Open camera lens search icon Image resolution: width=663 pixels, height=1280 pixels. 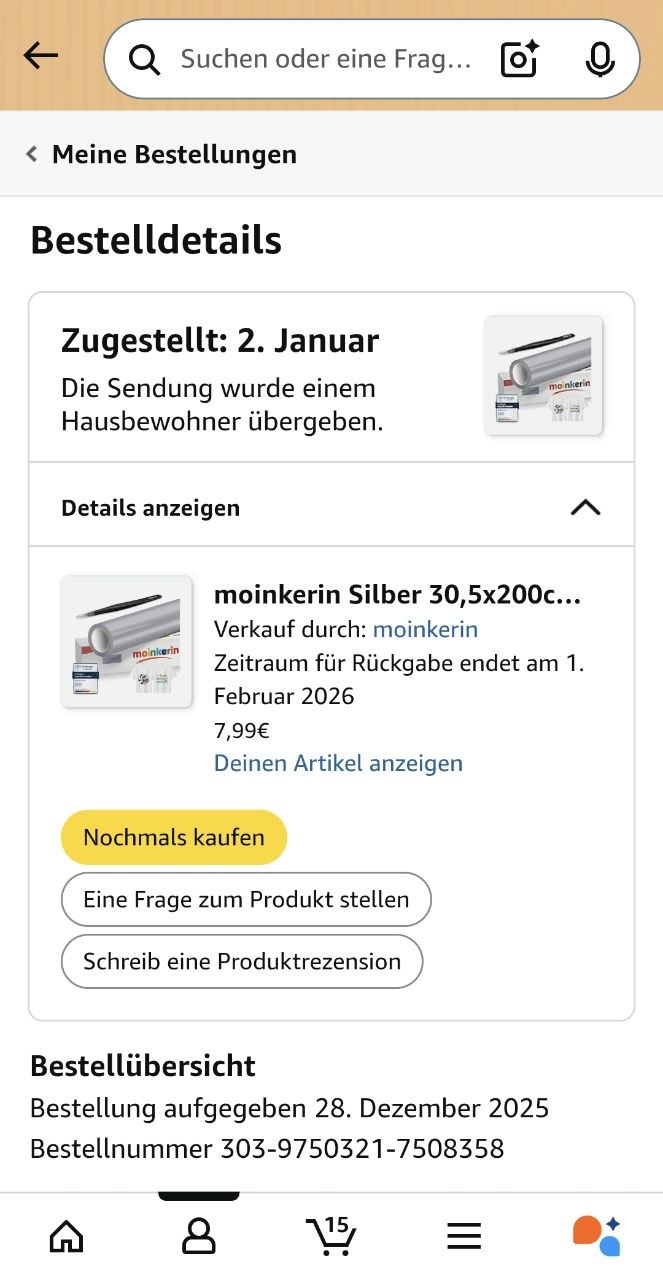tap(519, 60)
